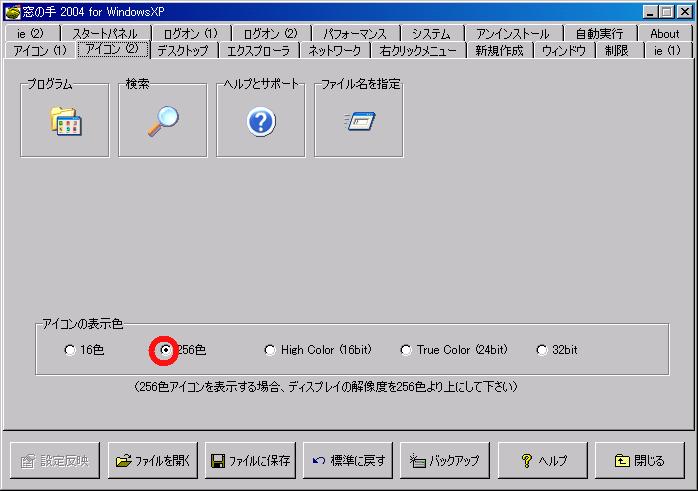Select True Color (24bit) option

[406, 350]
